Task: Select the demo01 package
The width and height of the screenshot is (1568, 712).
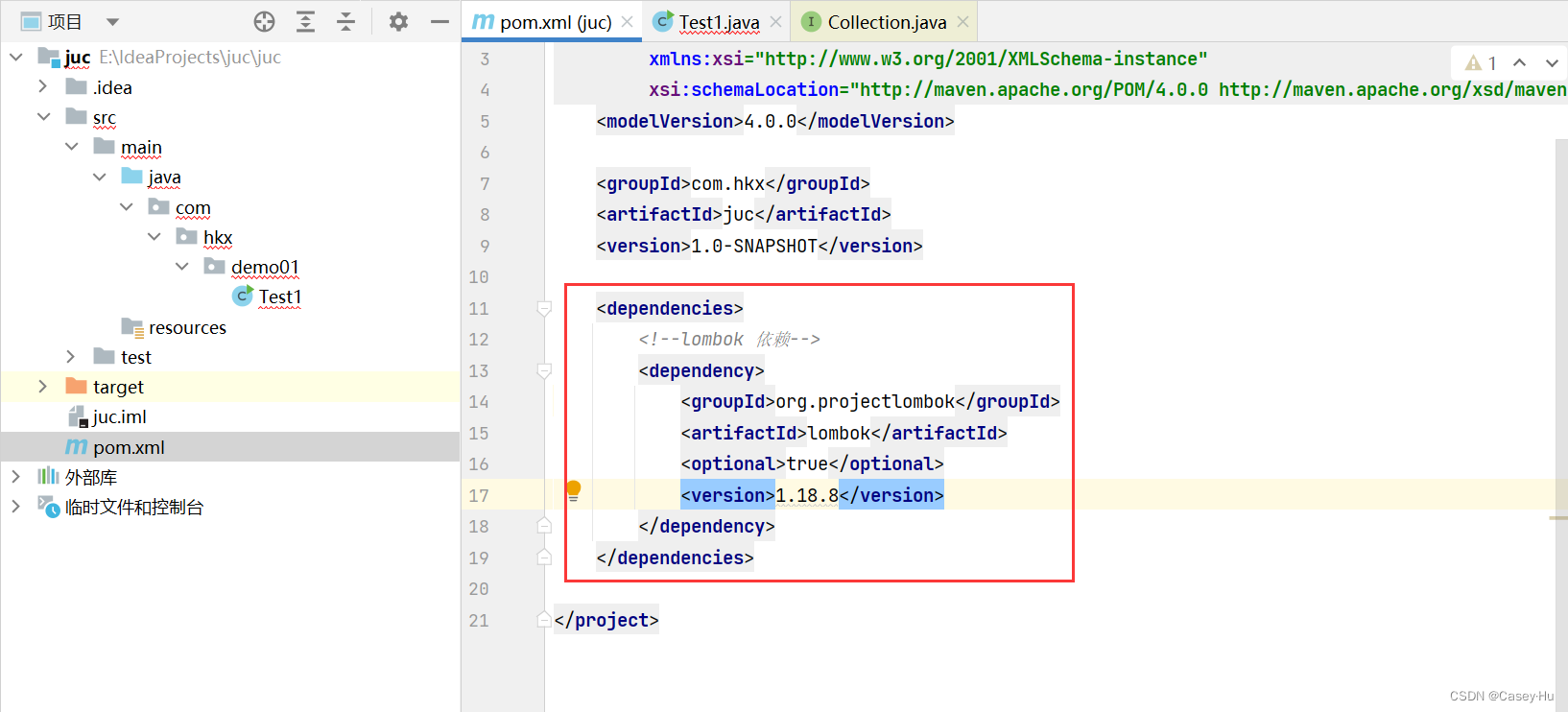Action: pyautogui.click(x=265, y=267)
